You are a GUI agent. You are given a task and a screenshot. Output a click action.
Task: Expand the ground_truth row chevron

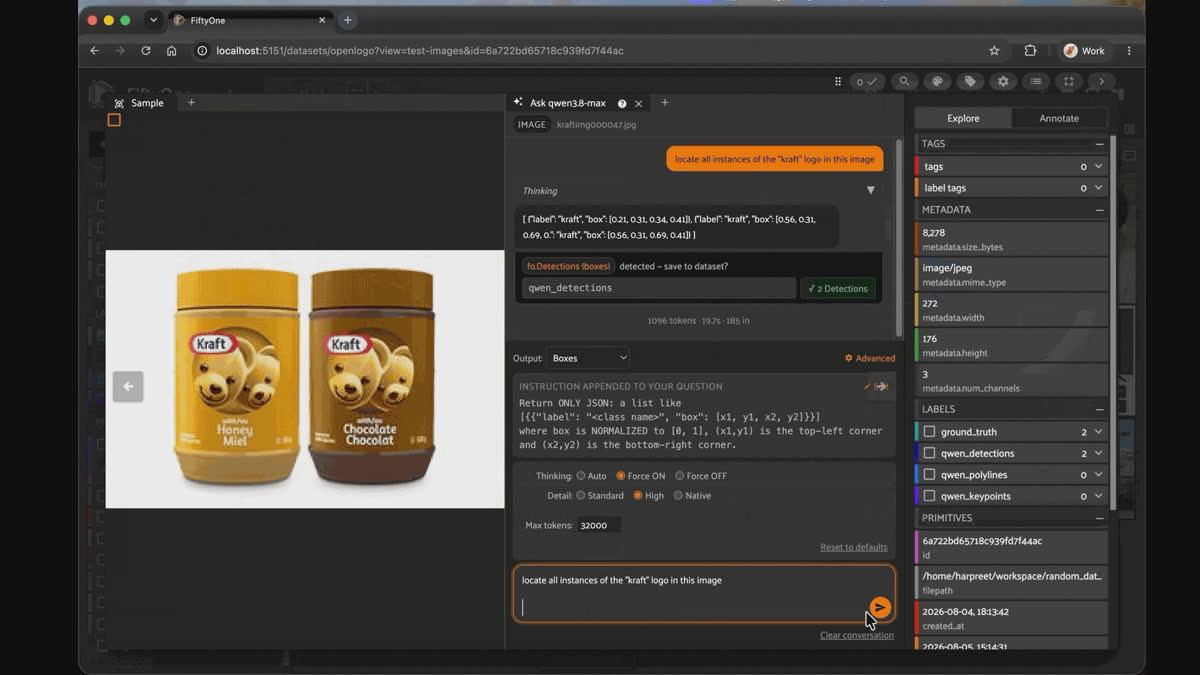(1098, 432)
